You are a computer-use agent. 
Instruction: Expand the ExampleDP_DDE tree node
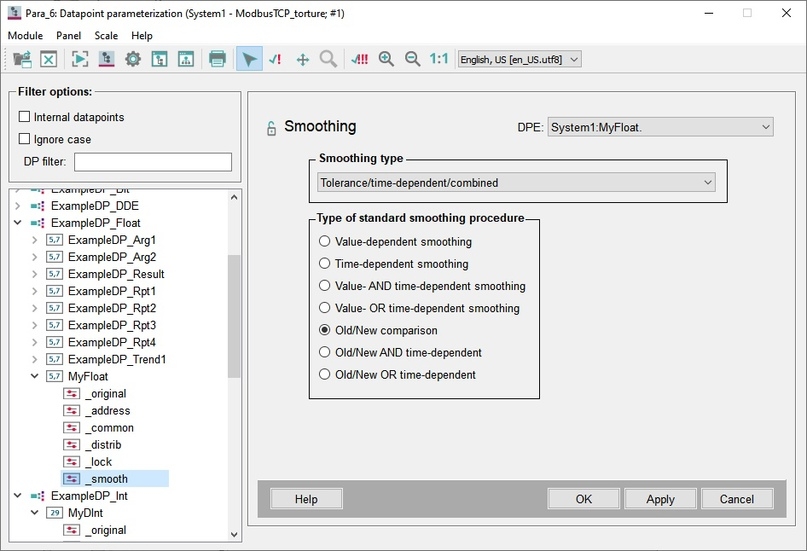[18, 206]
